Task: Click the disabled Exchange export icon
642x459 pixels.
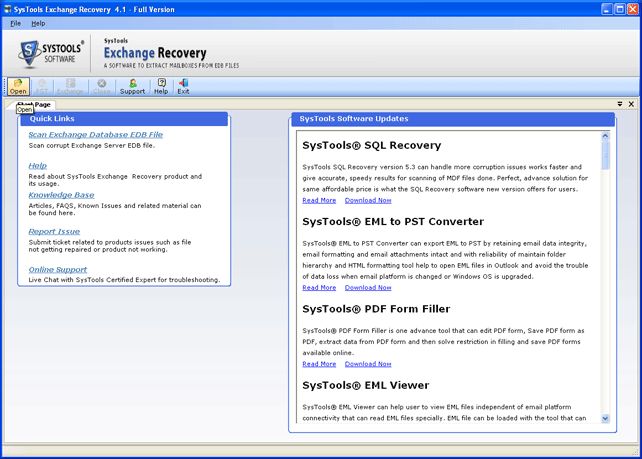Action: click(70, 87)
